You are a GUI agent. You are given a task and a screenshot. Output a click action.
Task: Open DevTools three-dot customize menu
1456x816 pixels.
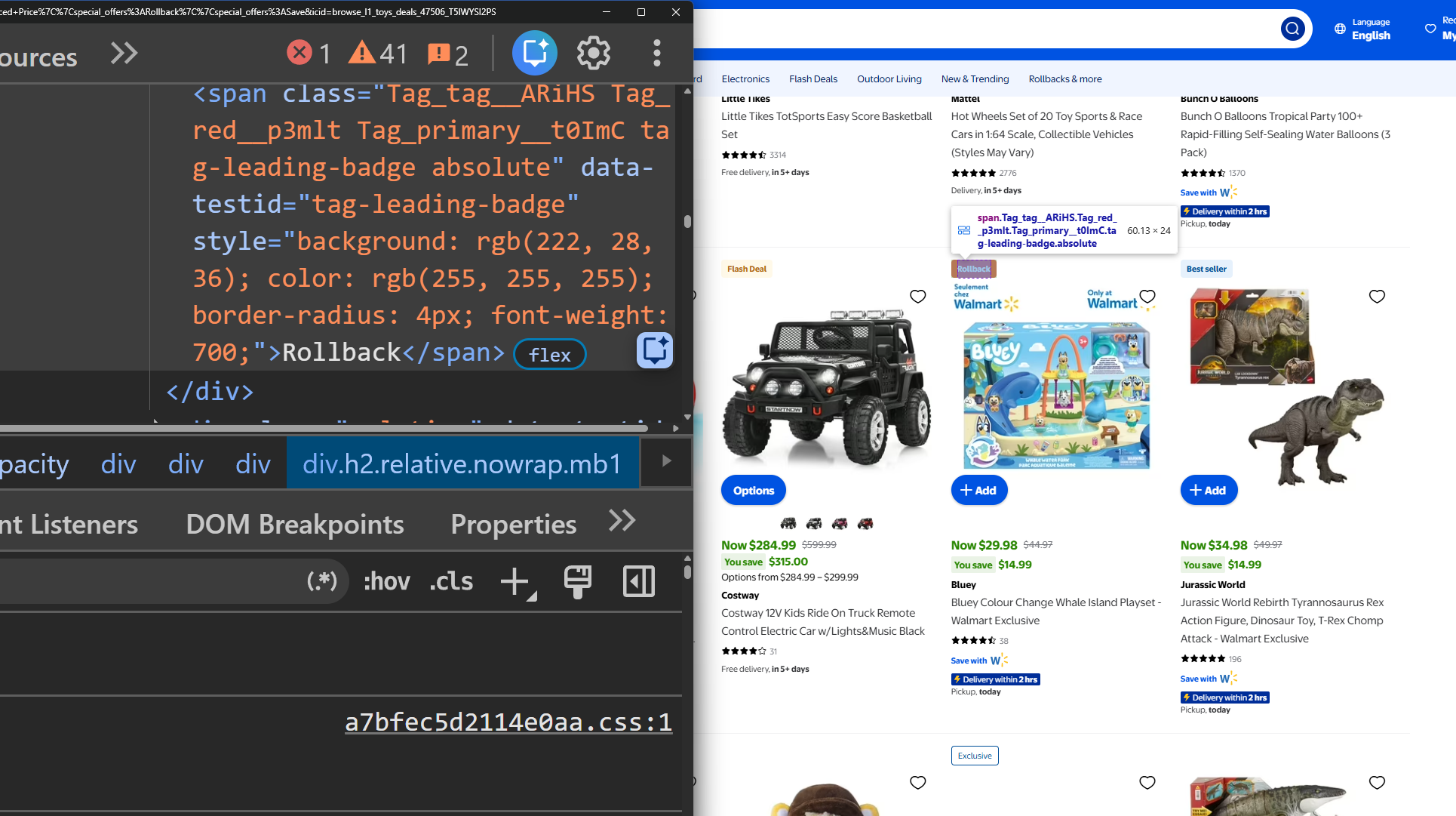click(x=657, y=53)
